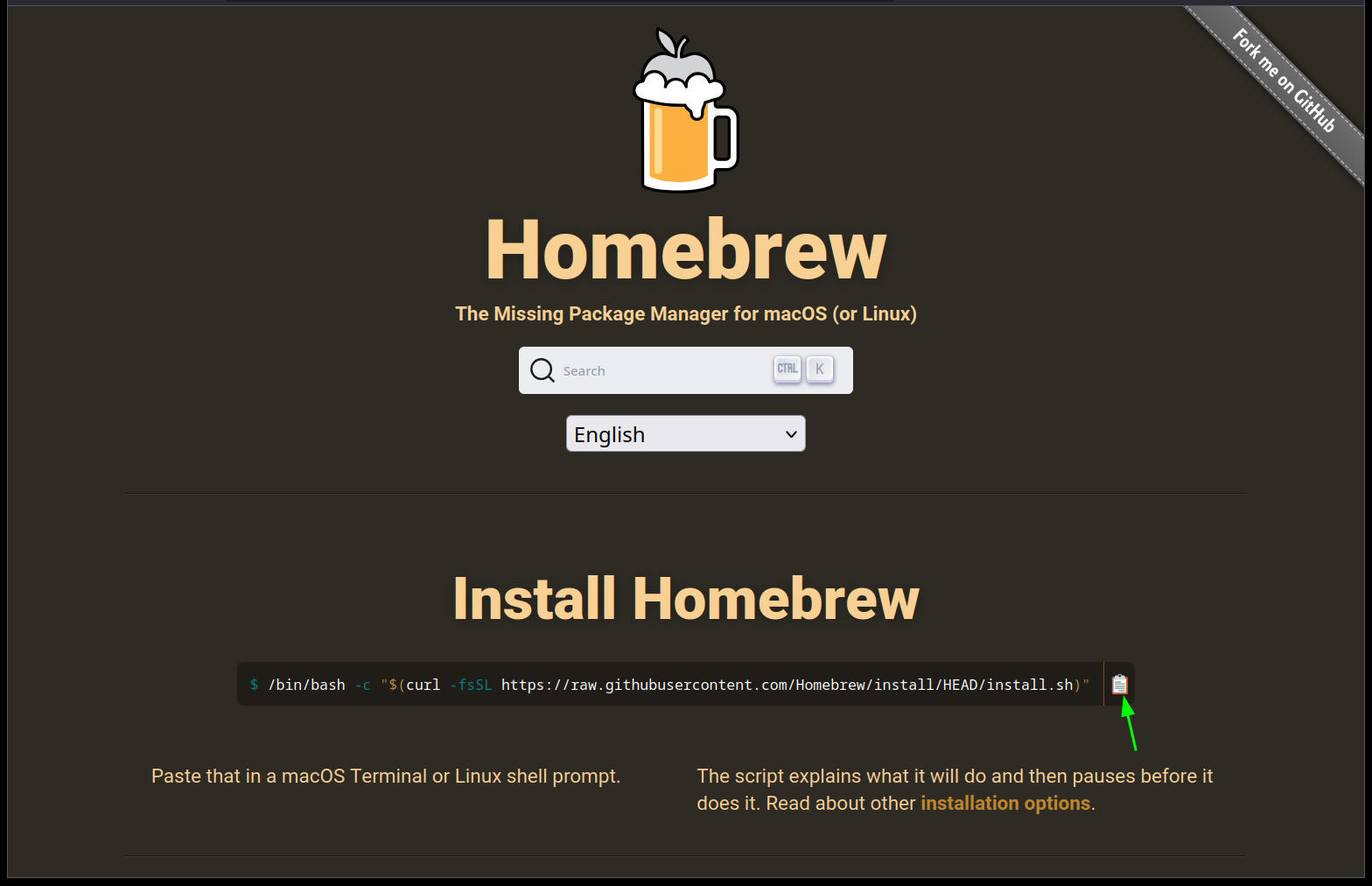Open the English language dropdown
Screen dimensions: 1372x886
(x=685, y=434)
